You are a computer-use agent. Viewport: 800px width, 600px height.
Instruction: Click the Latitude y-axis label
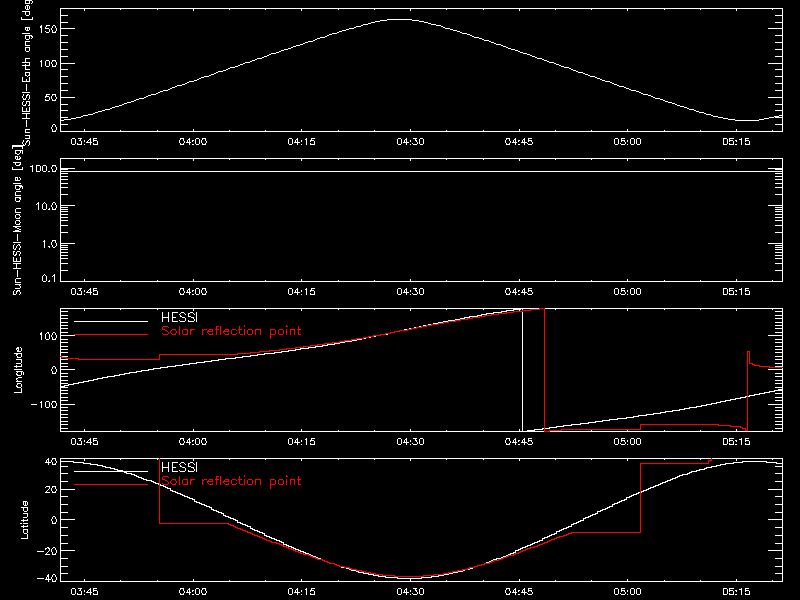24,520
